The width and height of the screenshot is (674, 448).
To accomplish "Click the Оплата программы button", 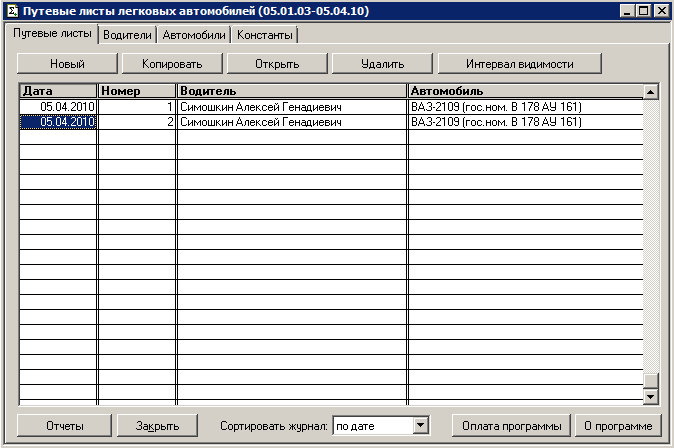I will pyautogui.click(x=511, y=426).
